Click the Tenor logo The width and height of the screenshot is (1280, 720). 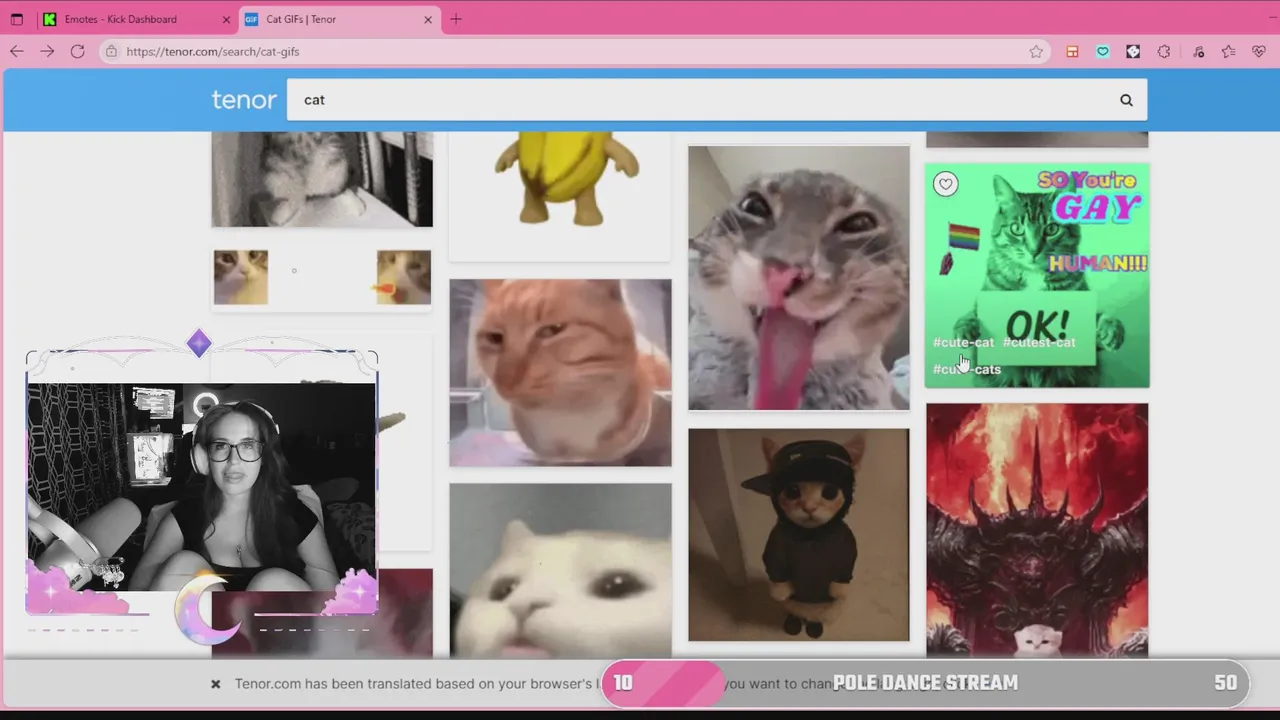(x=244, y=100)
